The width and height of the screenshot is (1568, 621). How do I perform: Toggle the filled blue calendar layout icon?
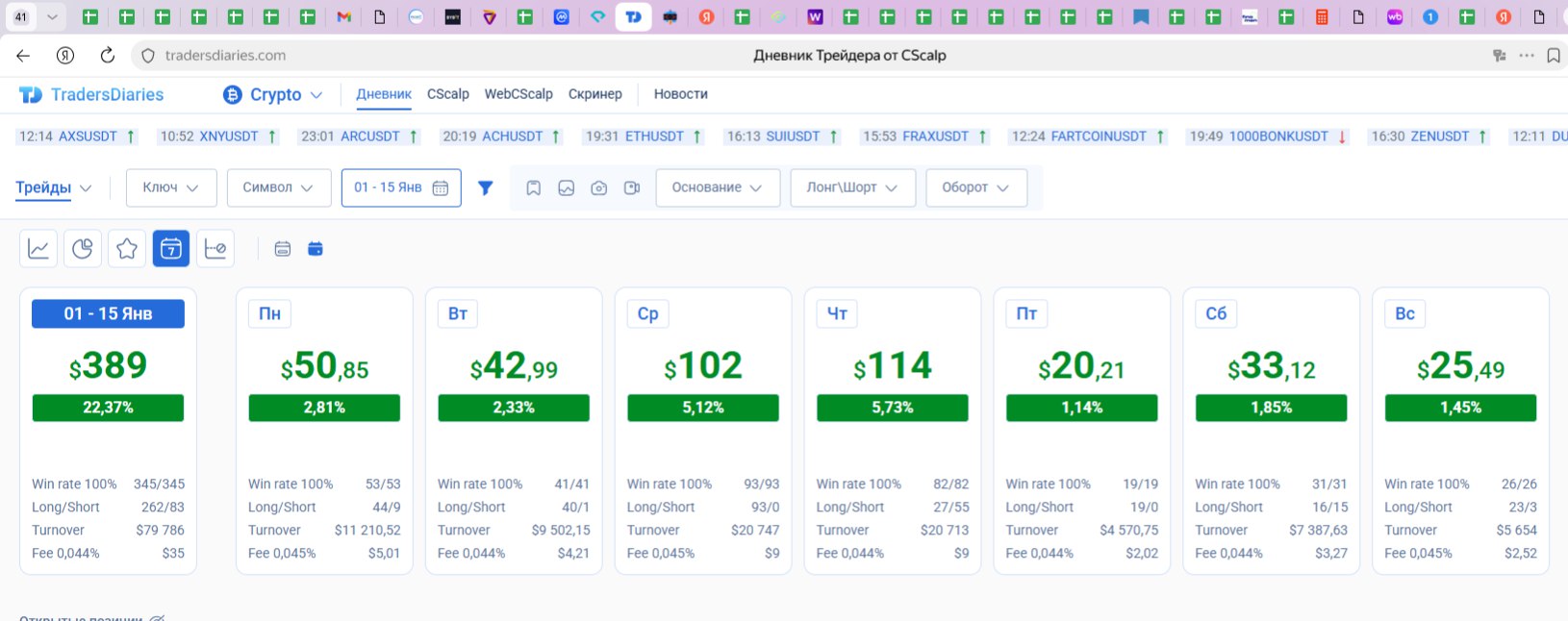[x=315, y=249]
